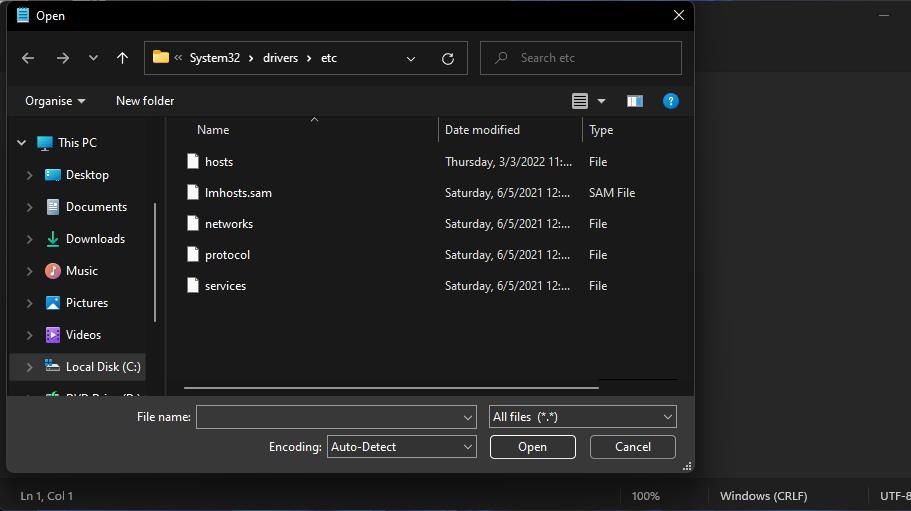Toggle the preview pane icon
Image resolution: width=911 pixels, height=511 pixels.
point(634,101)
